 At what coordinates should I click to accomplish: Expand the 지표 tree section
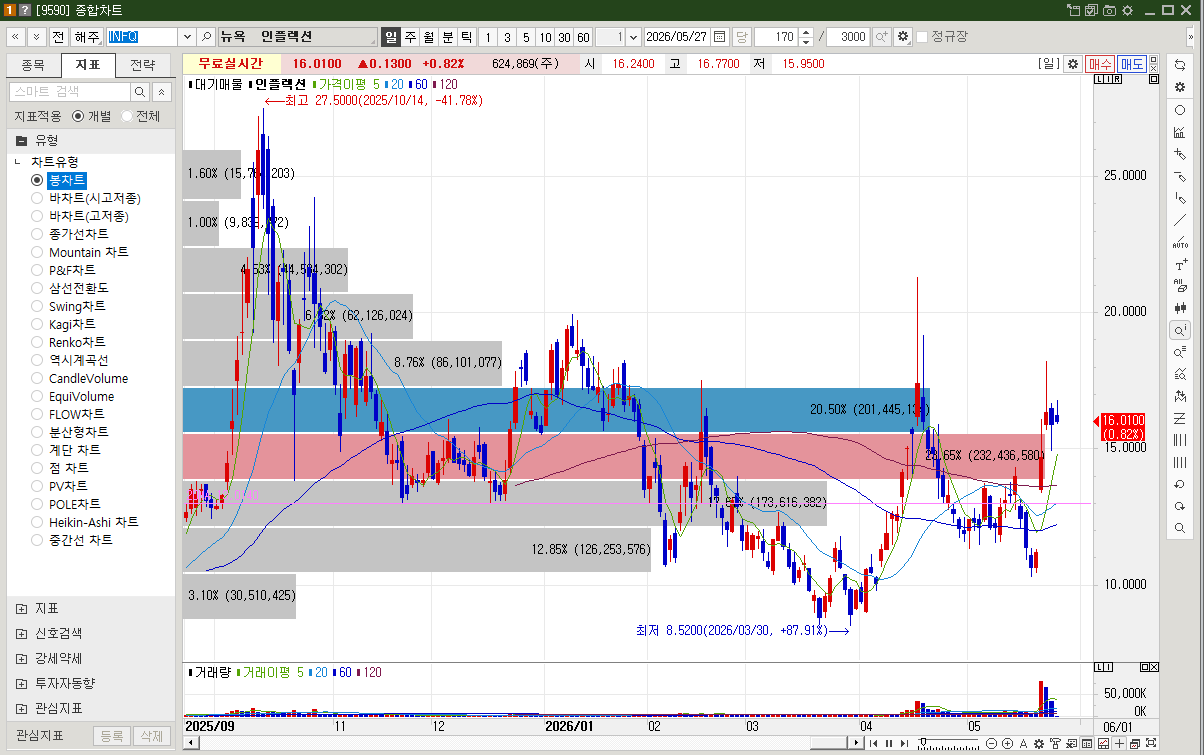(21, 608)
